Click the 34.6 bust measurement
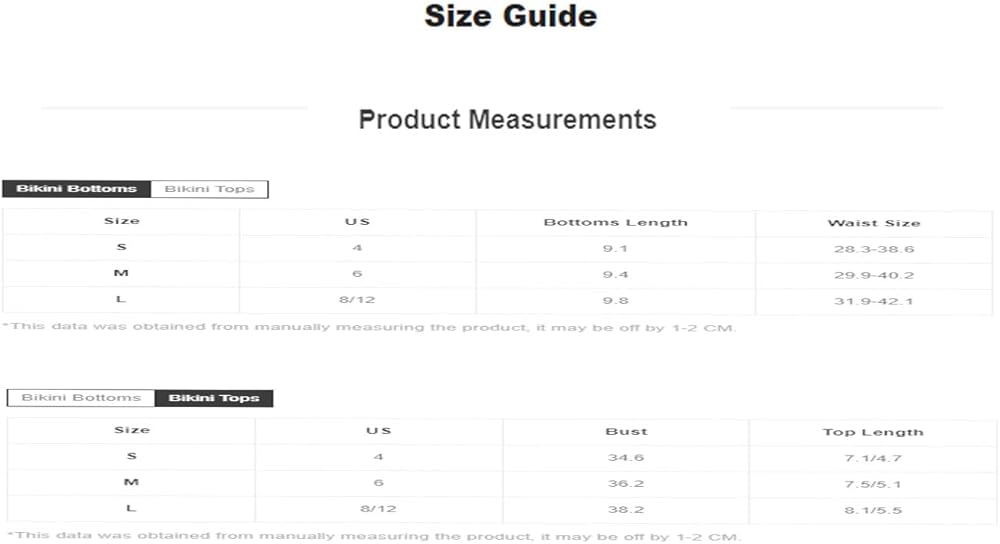1000x544 pixels. pos(626,458)
